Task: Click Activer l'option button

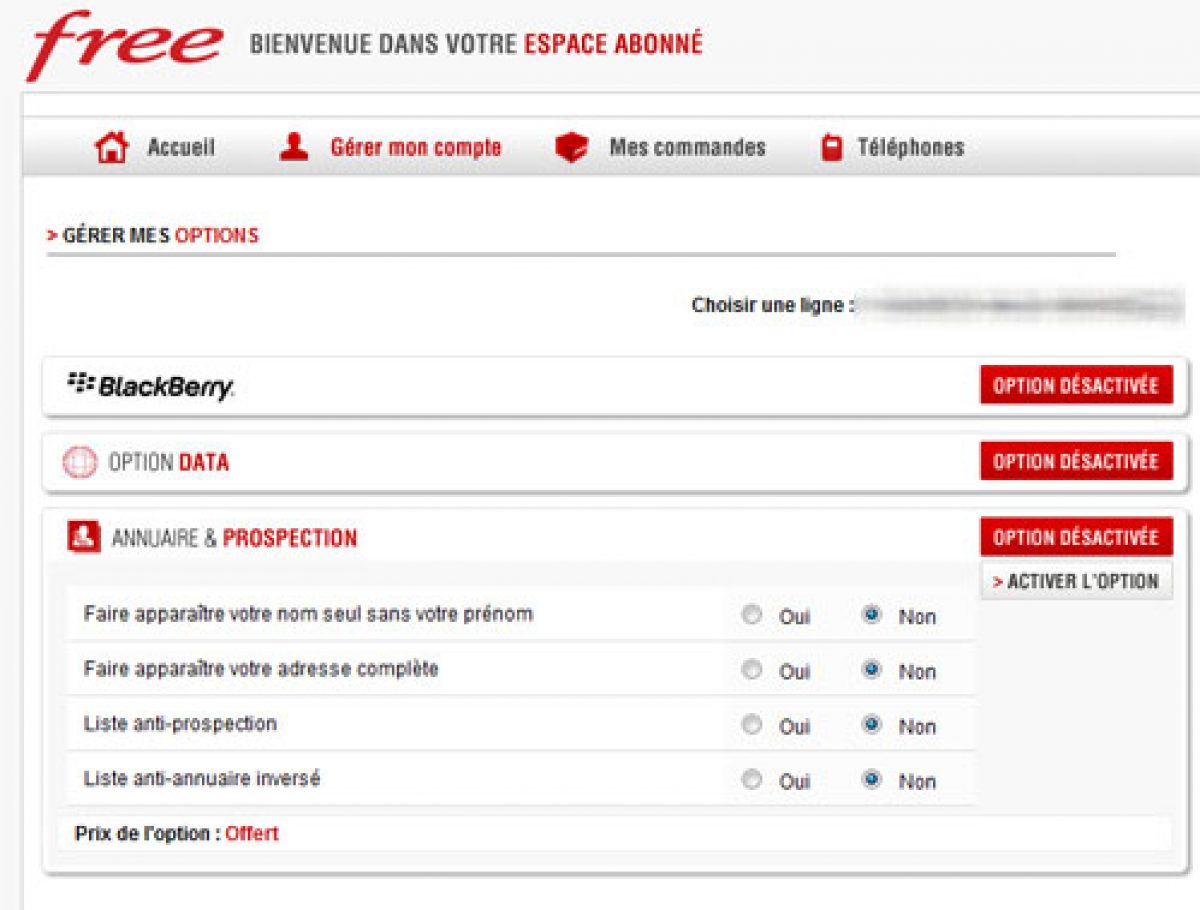Action: pyautogui.click(x=1076, y=581)
